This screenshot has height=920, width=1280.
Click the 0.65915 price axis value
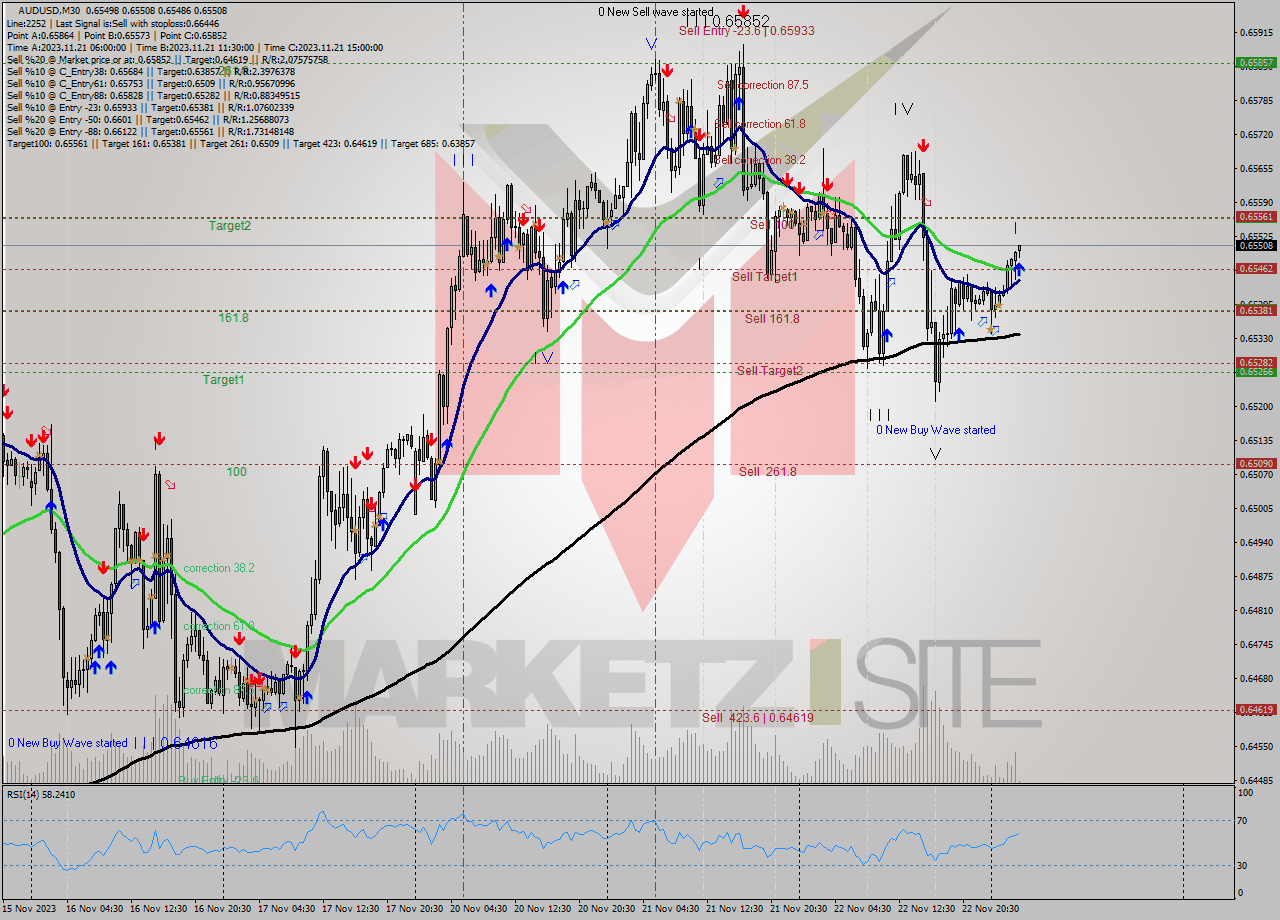[1256, 32]
